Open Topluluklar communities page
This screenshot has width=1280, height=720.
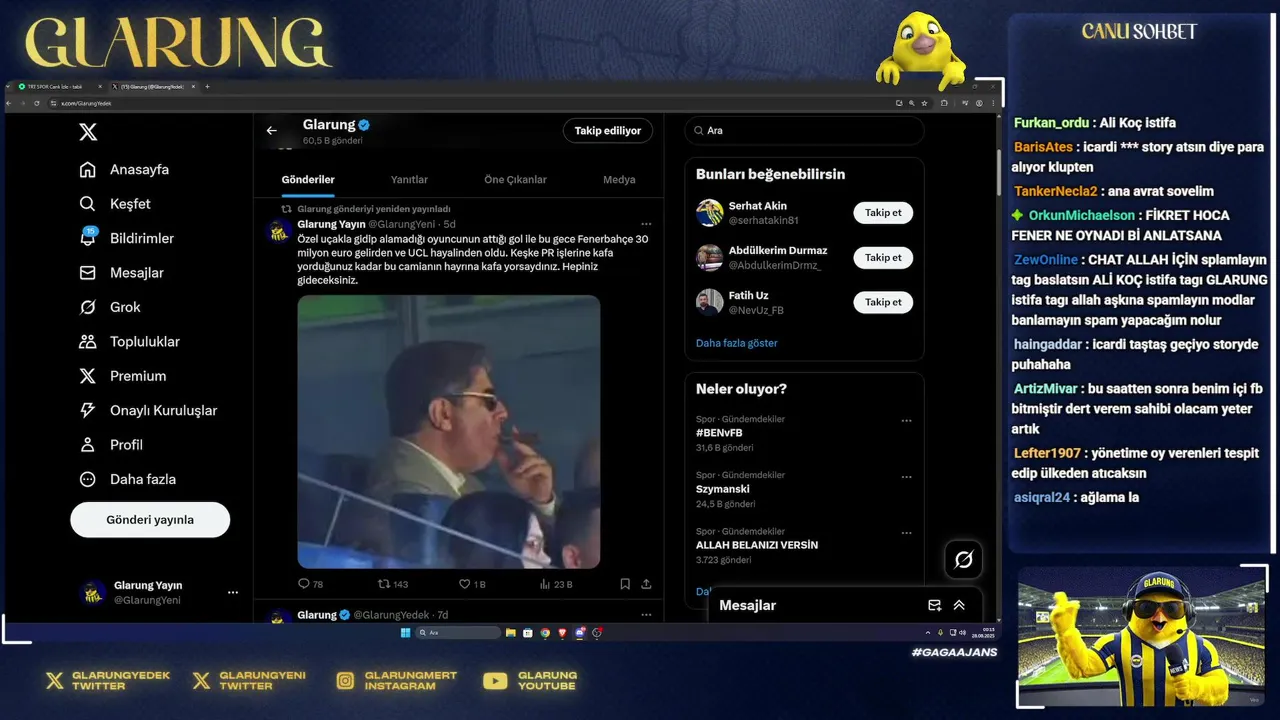pos(130,342)
